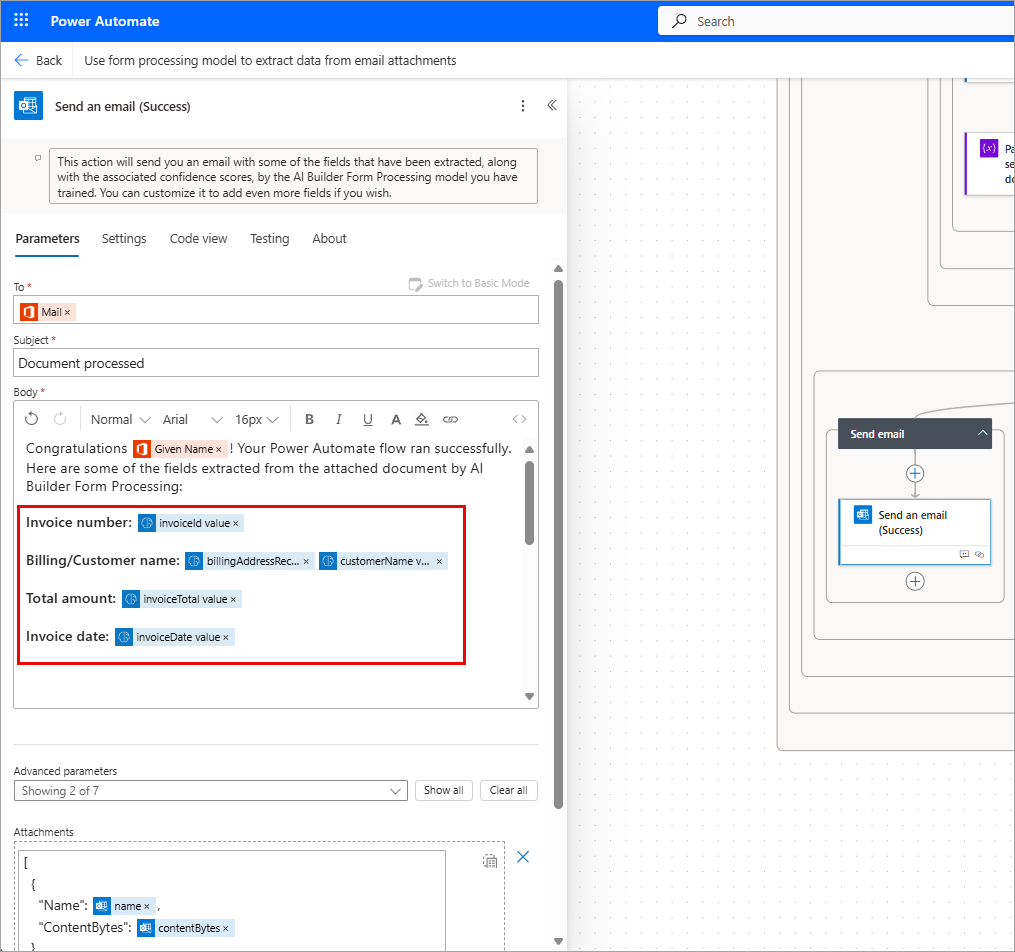Remove the Mail token from the To field
This screenshot has width=1015, height=952.
click(66, 311)
